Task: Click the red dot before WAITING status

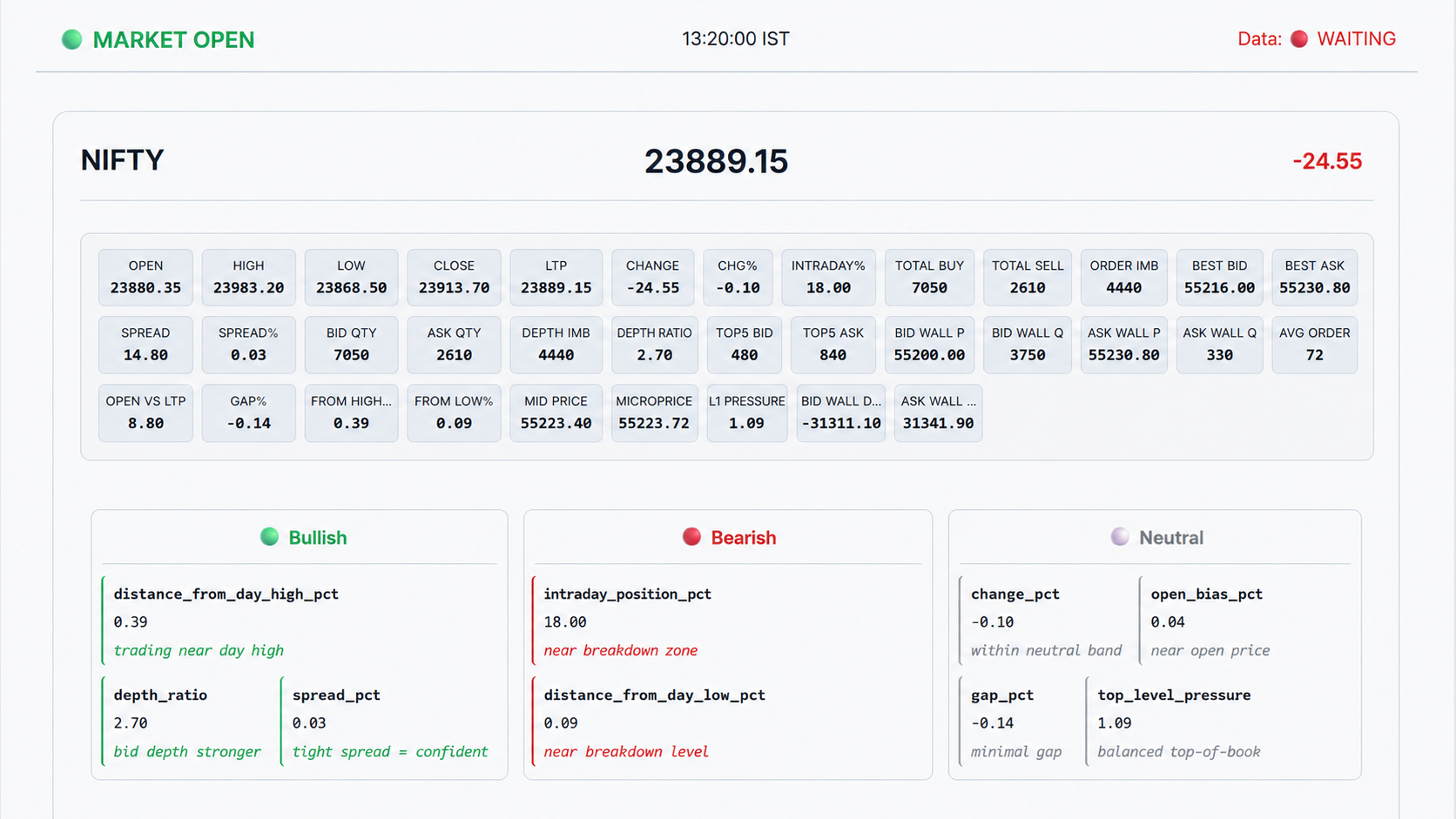Action: click(1299, 39)
